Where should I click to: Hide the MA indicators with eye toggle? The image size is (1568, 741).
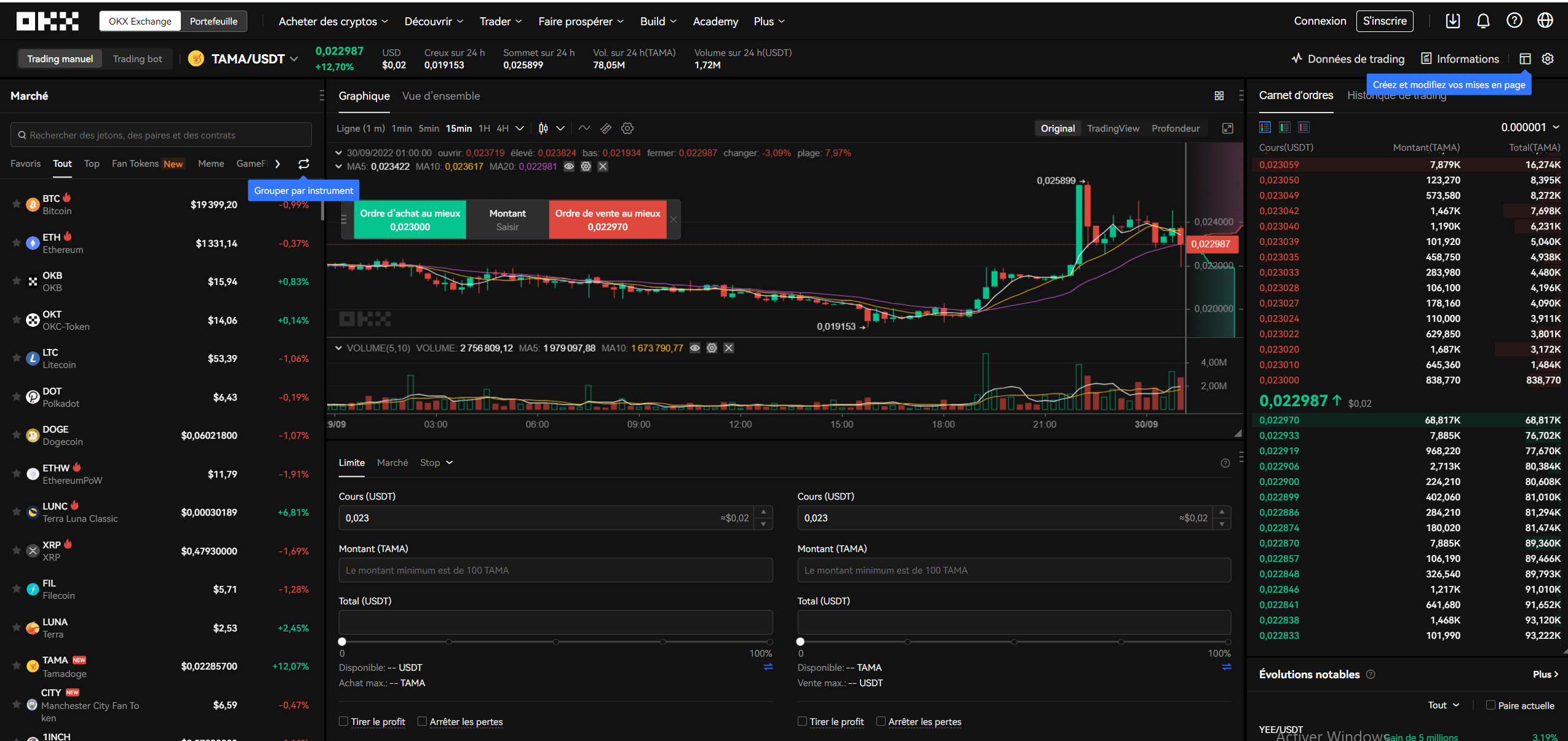click(568, 166)
